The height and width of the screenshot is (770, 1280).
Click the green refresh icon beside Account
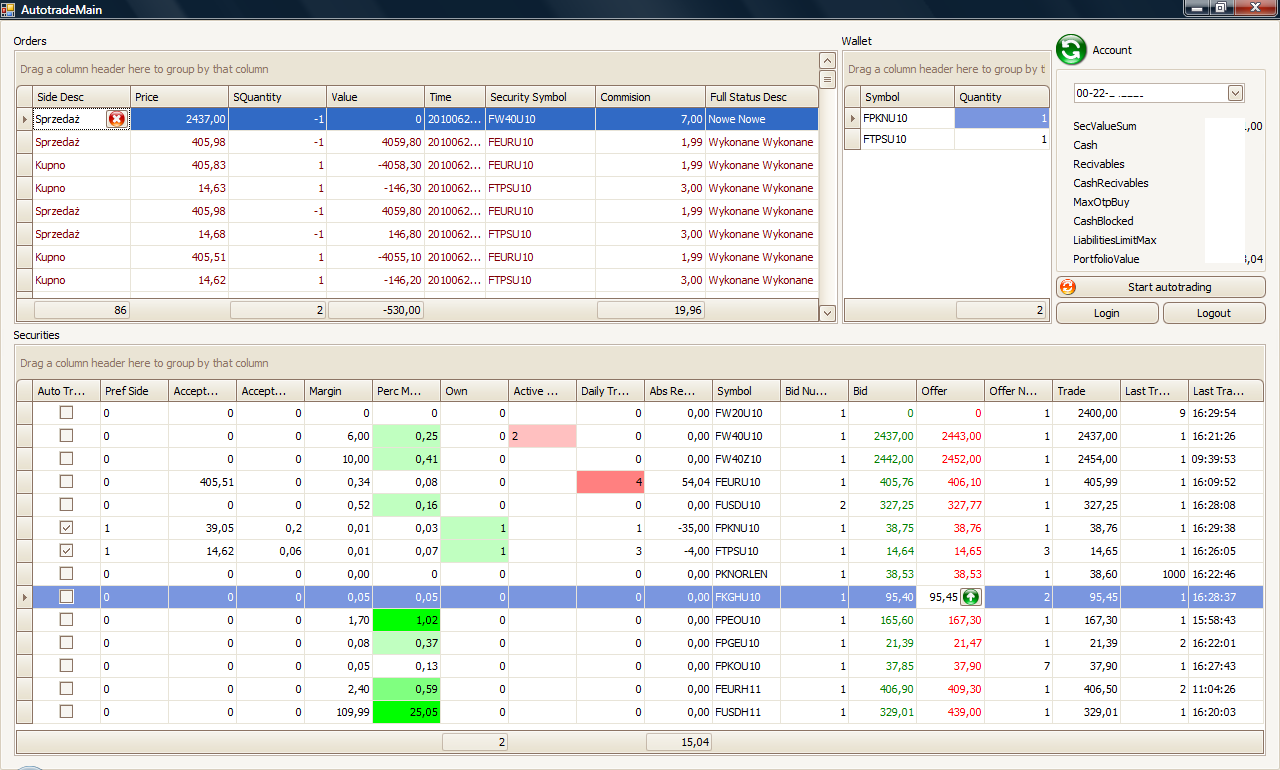pyautogui.click(x=1071, y=50)
